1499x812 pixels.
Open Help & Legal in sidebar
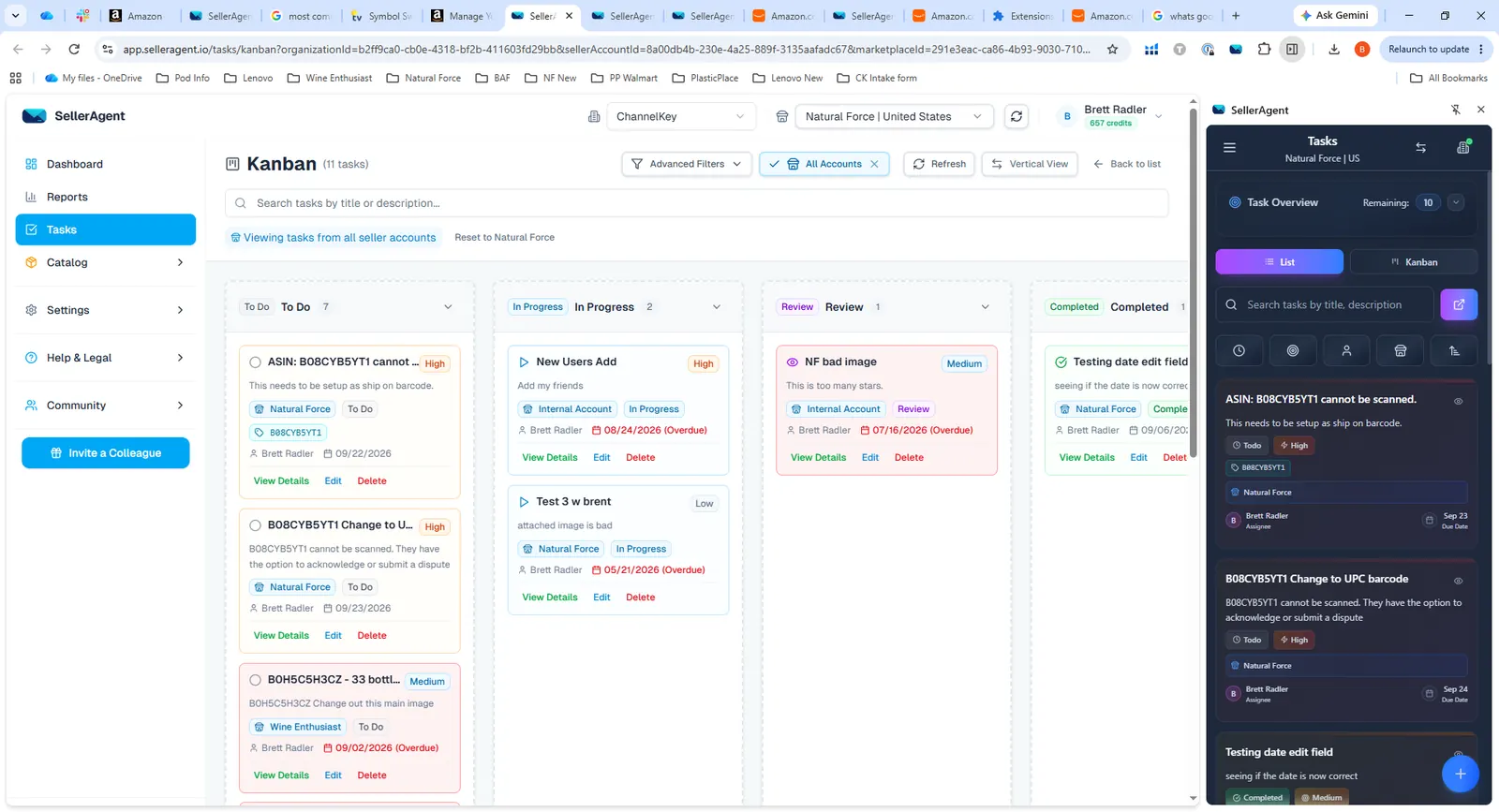coord(106,358)
